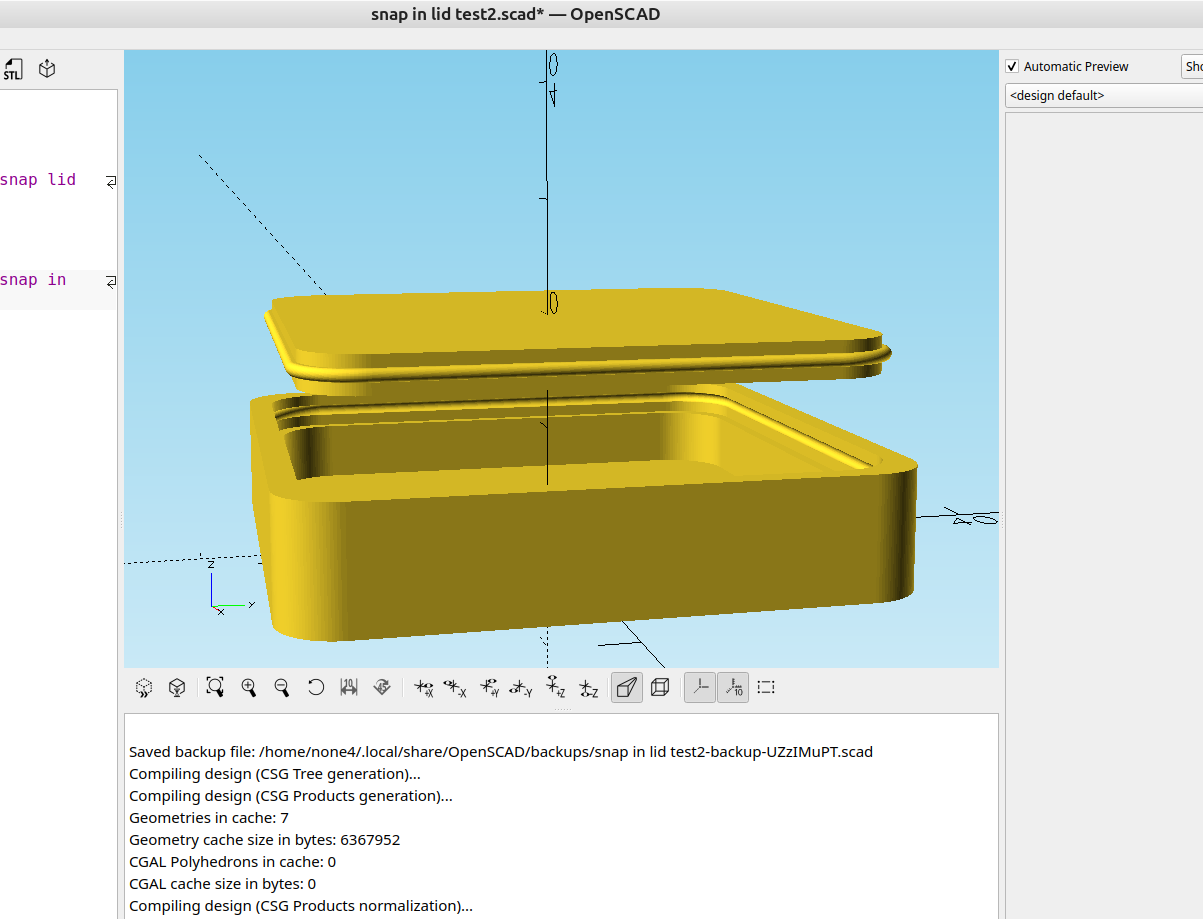Reset the view with the circular arrow

click(316, 688)
